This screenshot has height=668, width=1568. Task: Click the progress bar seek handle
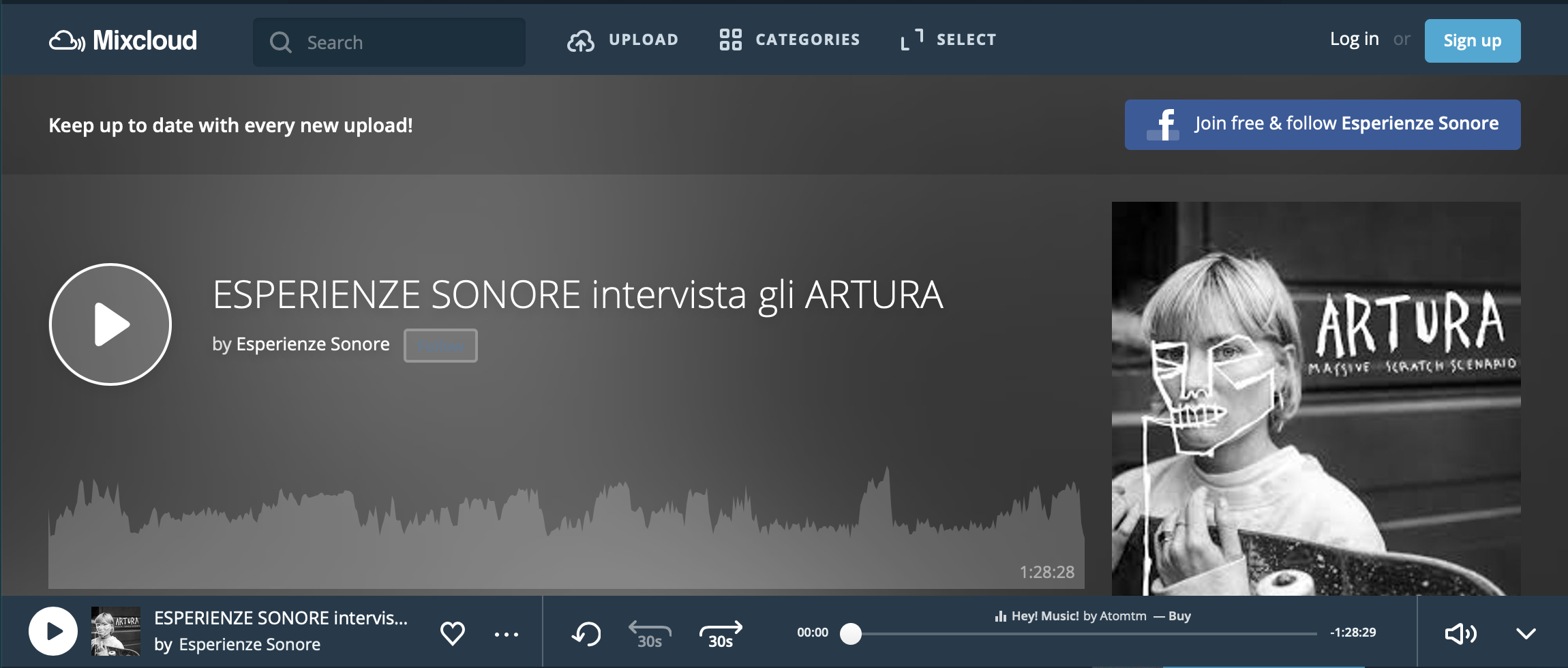point(851,634)
